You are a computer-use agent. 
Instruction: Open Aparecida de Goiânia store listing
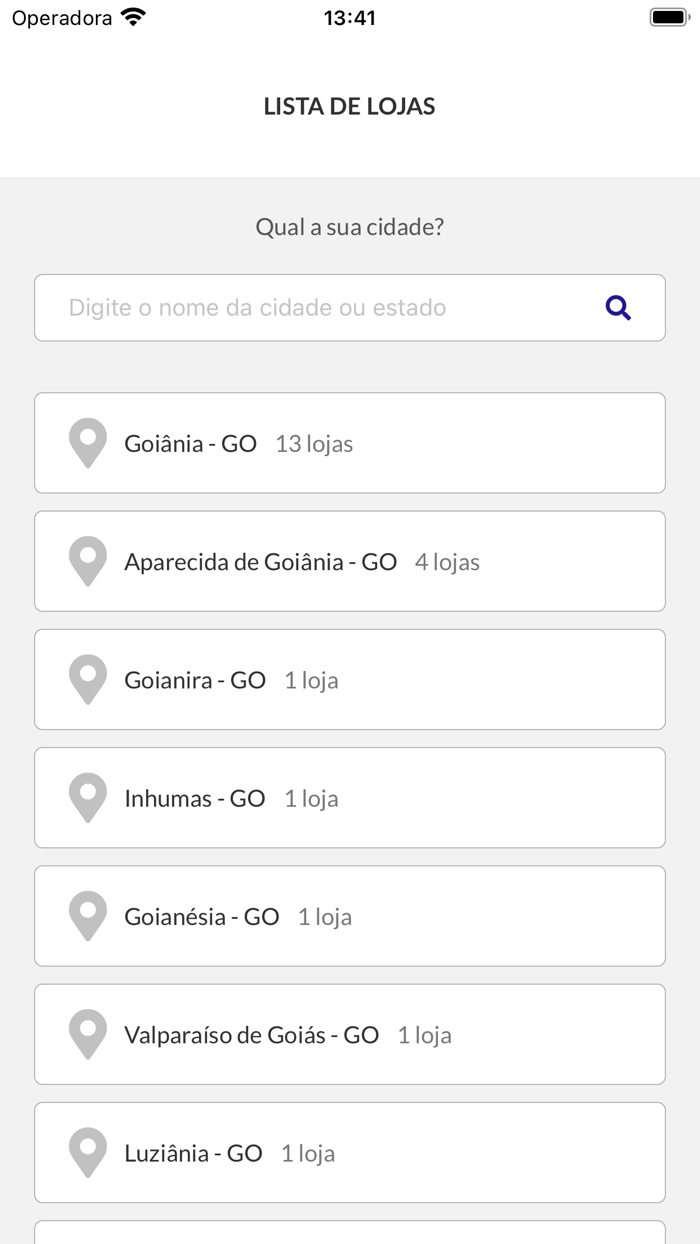(350, 561)
